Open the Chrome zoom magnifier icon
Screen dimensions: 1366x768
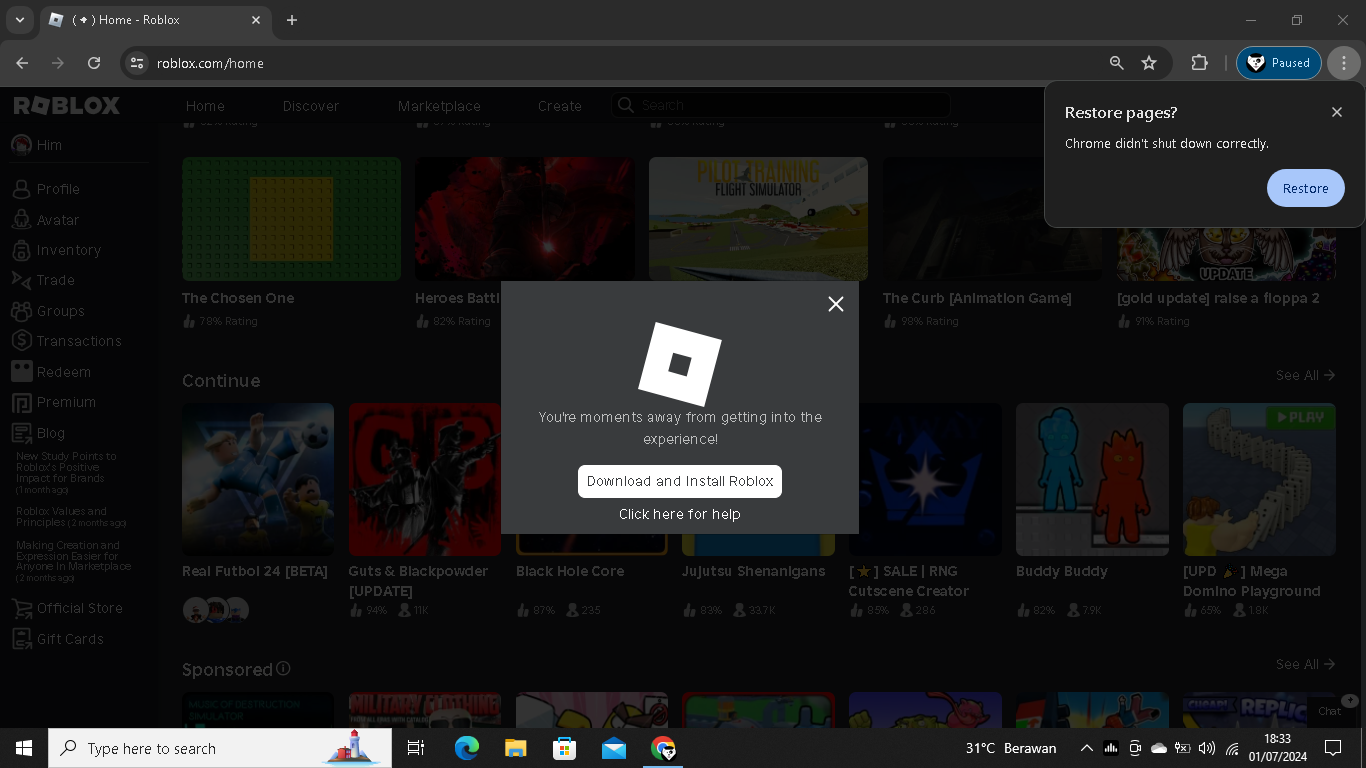1117,63
